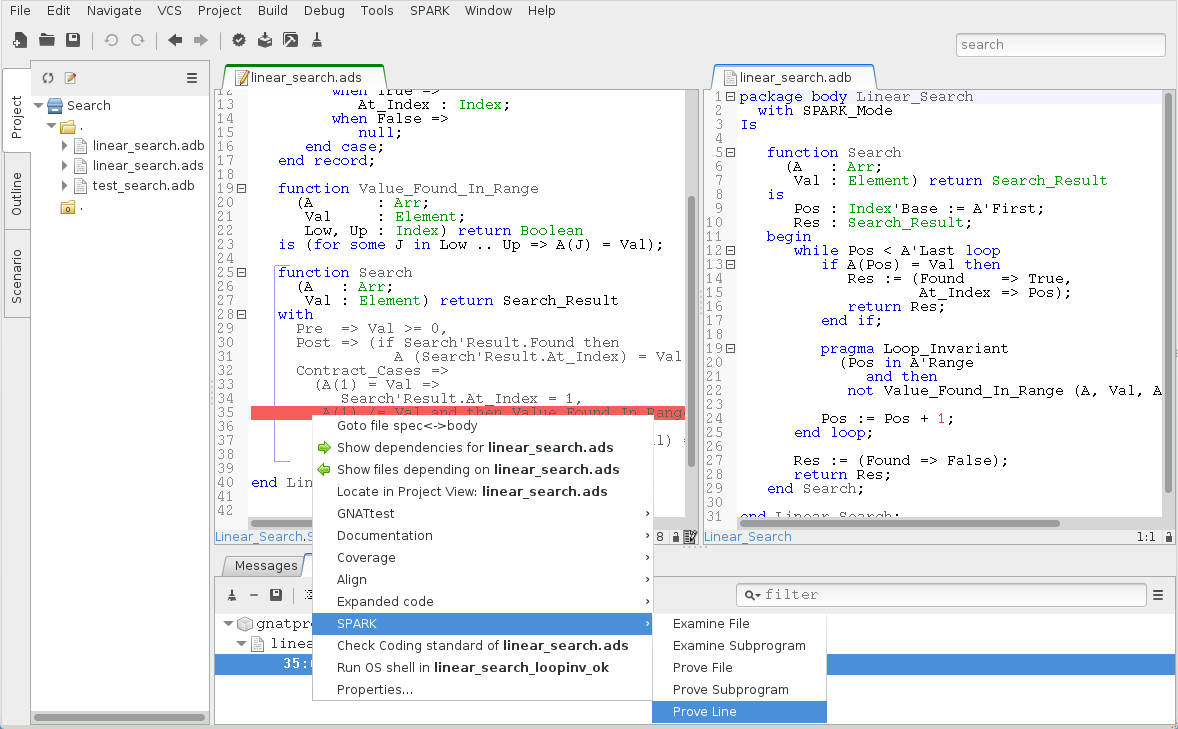Choose Prove Line from SPARK submenu

(739, 712)
